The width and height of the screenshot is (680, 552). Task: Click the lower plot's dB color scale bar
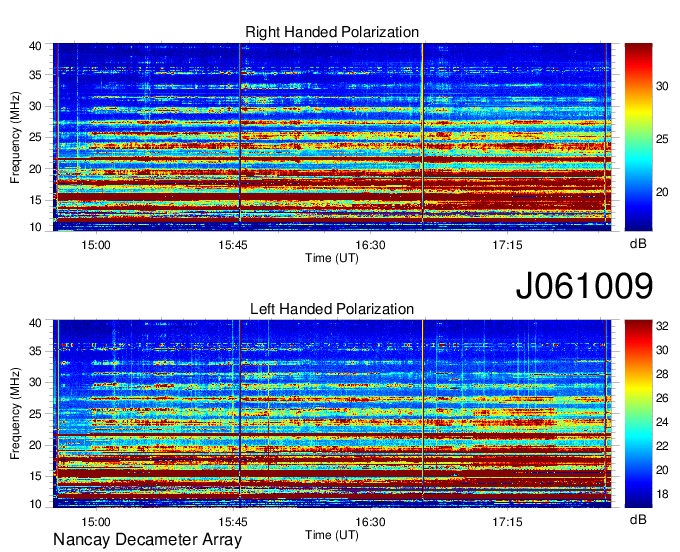point(638,414)
